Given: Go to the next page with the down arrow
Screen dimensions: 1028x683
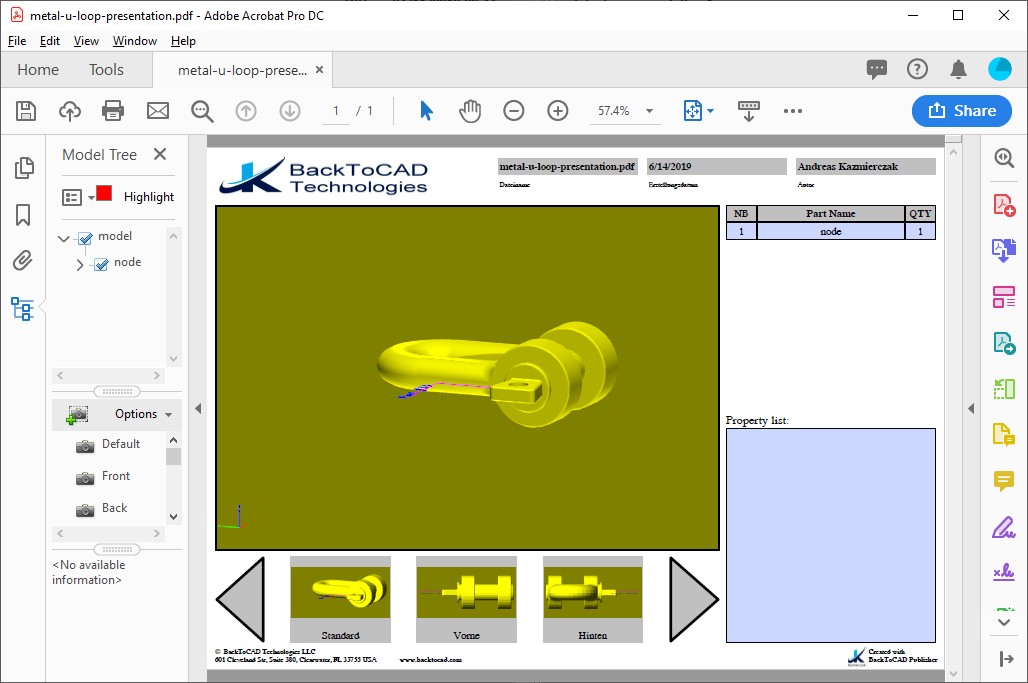Looking at the screenshot, I should pos(290,111).
